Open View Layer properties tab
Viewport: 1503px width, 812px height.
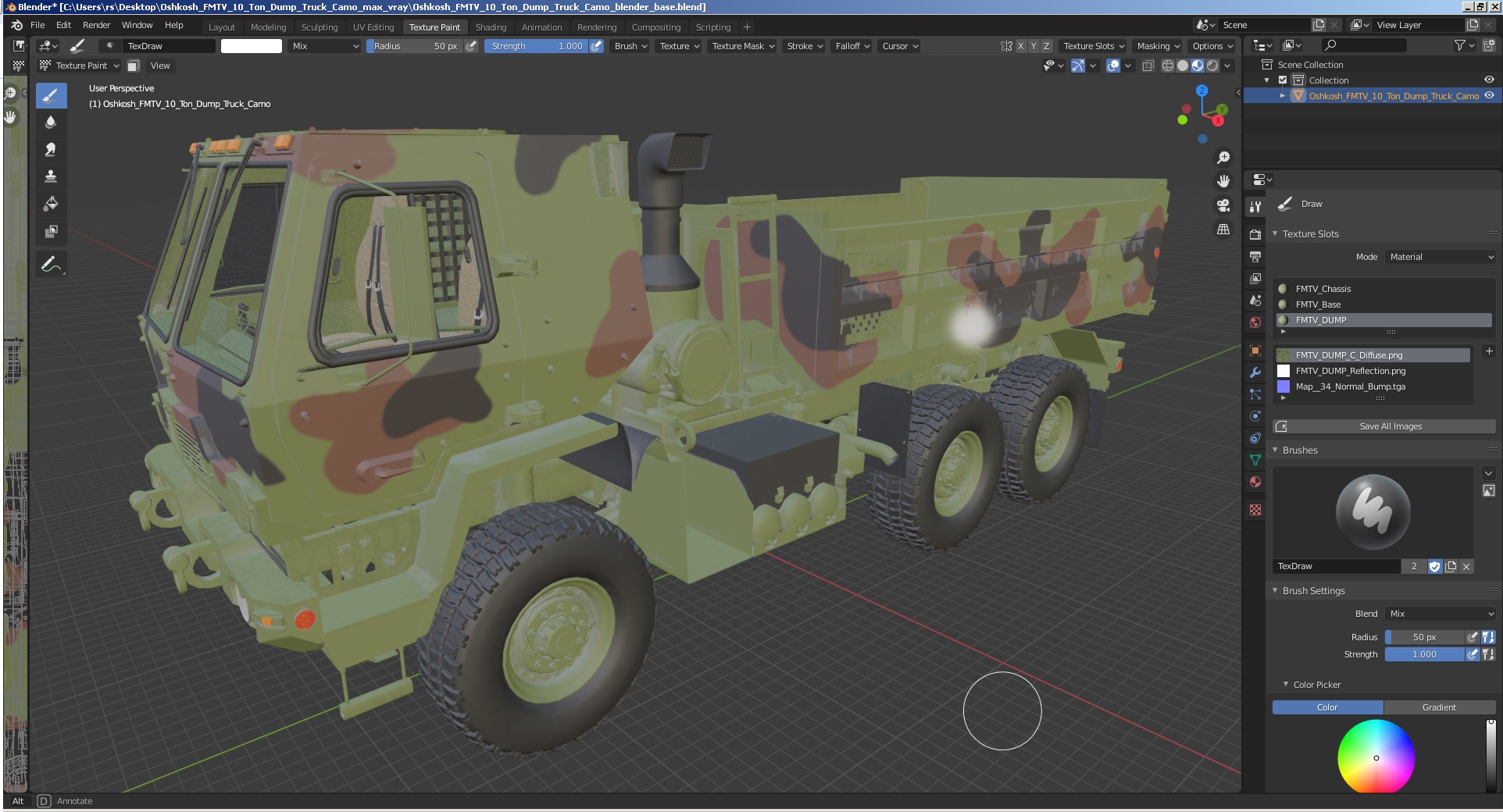[1255, 278]
